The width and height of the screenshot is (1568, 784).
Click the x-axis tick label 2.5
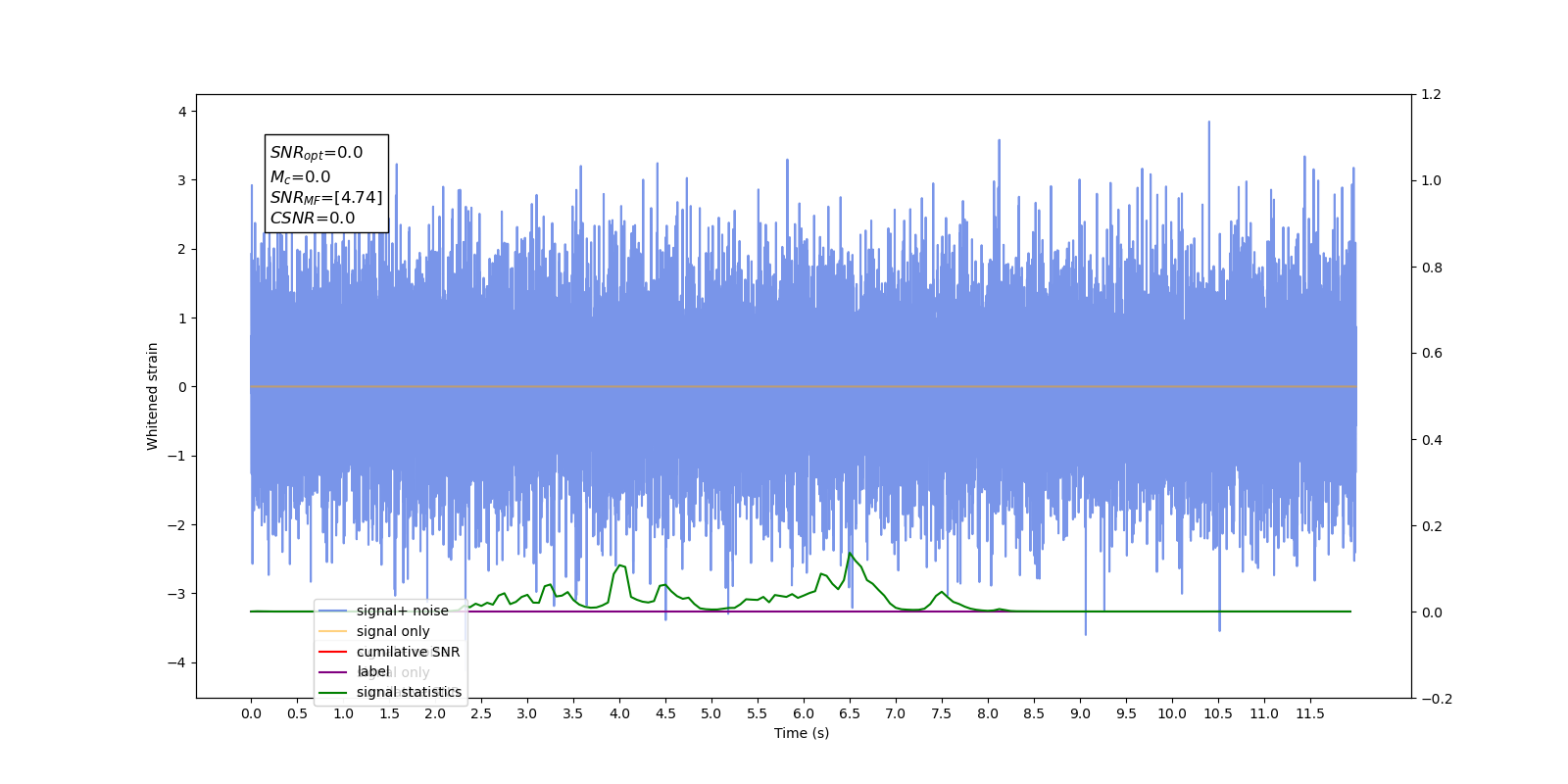click(481, 713)
